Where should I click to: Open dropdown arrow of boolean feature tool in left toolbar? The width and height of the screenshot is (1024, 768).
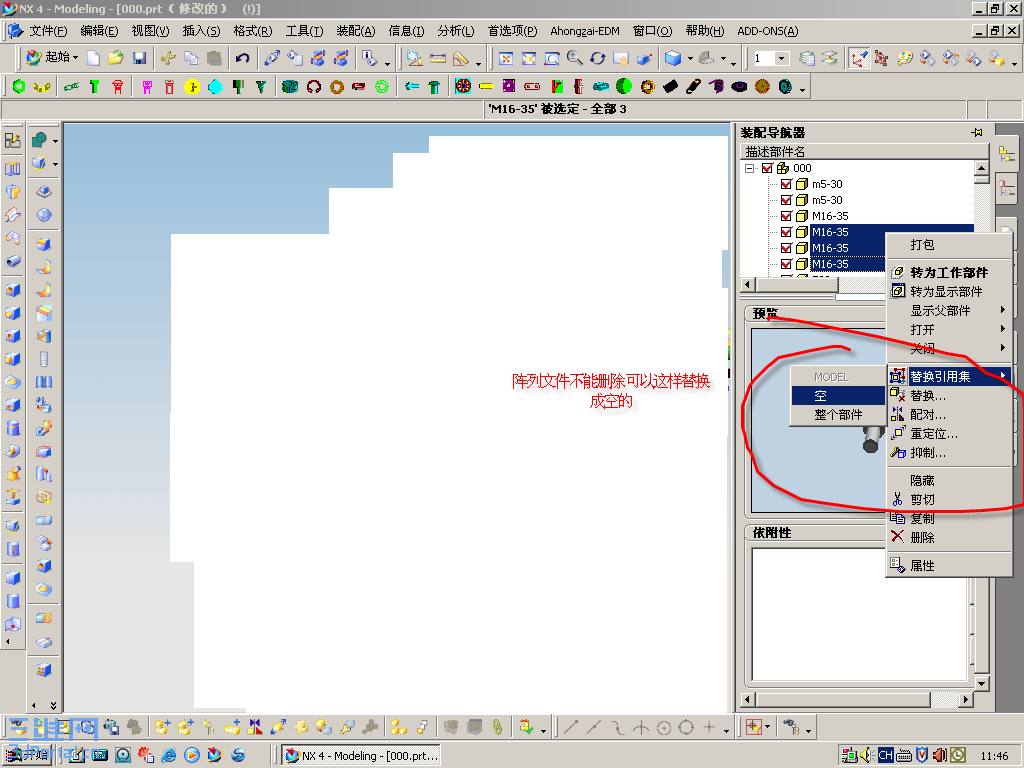click(55, 140)
